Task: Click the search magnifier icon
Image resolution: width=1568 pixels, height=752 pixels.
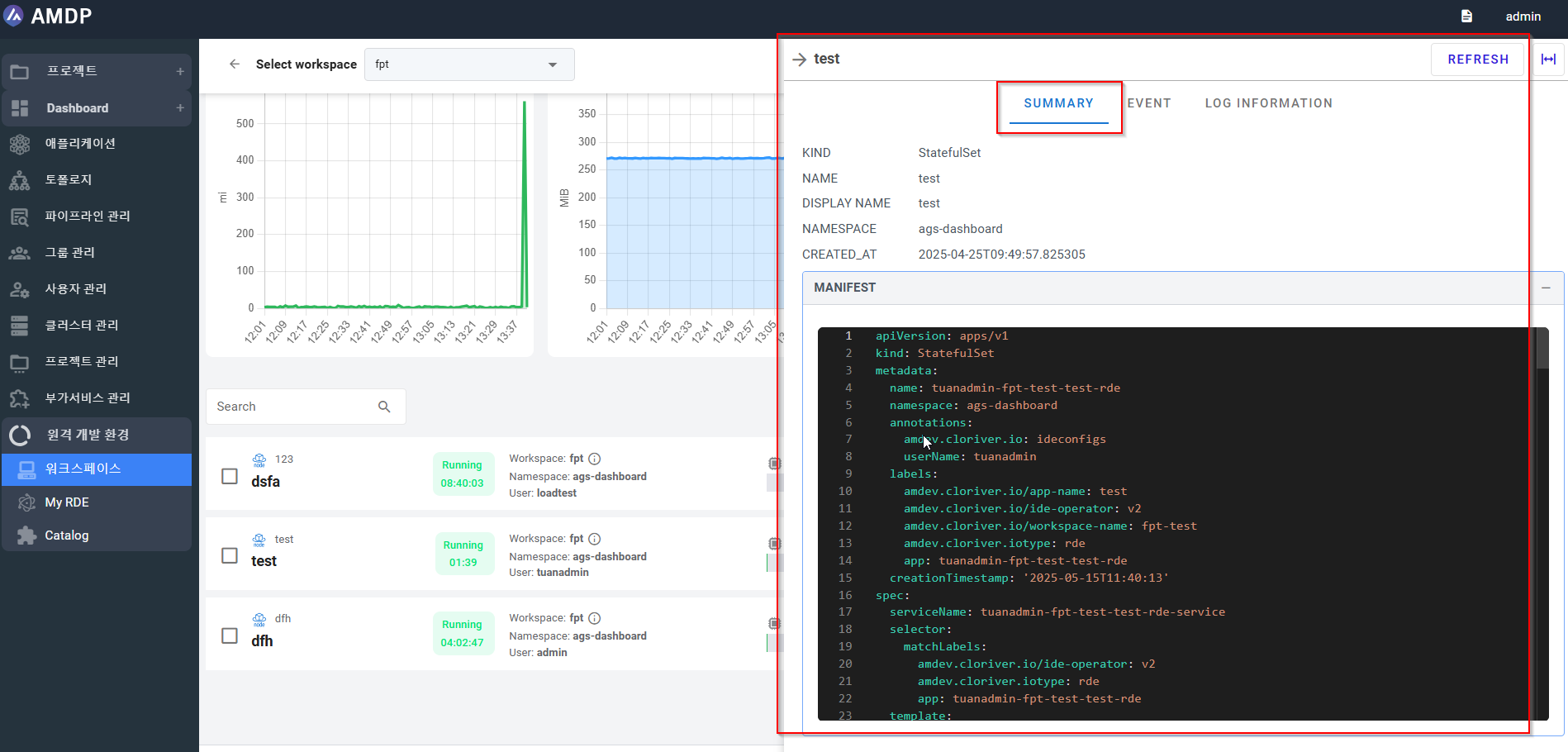Action: tap(384, 407)
